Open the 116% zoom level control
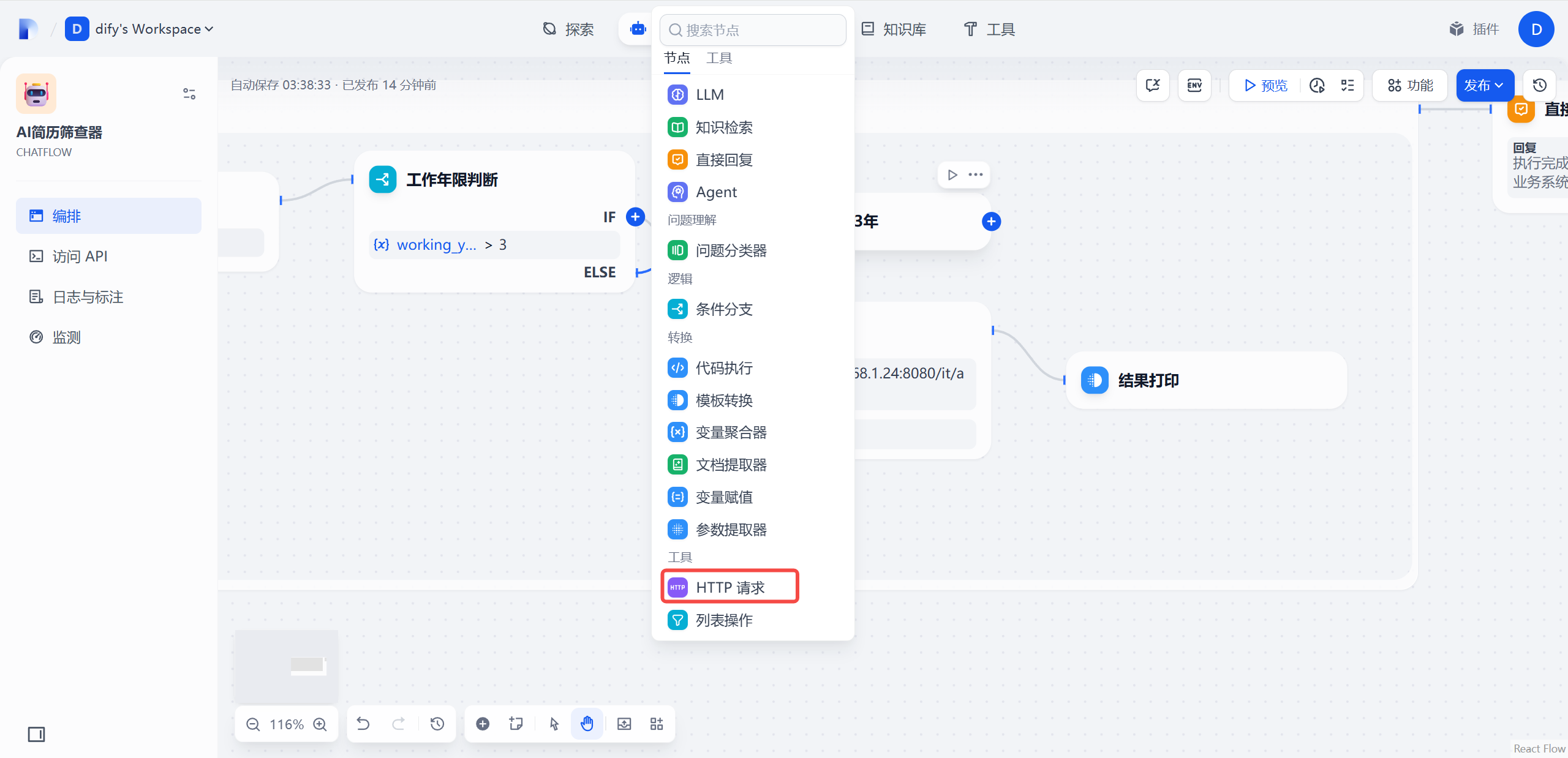This screenshot has width=1568, height=758. pyautogui.click(x=286, y=724)
